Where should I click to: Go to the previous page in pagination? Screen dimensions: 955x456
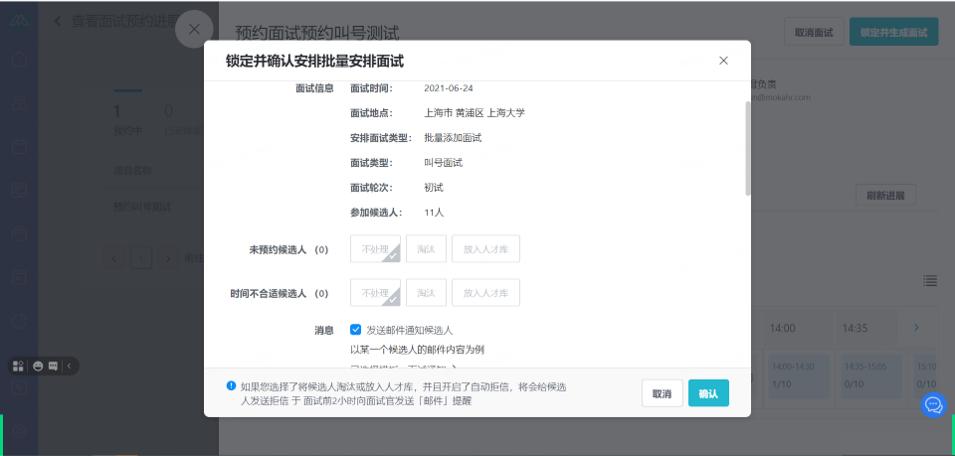115,258
